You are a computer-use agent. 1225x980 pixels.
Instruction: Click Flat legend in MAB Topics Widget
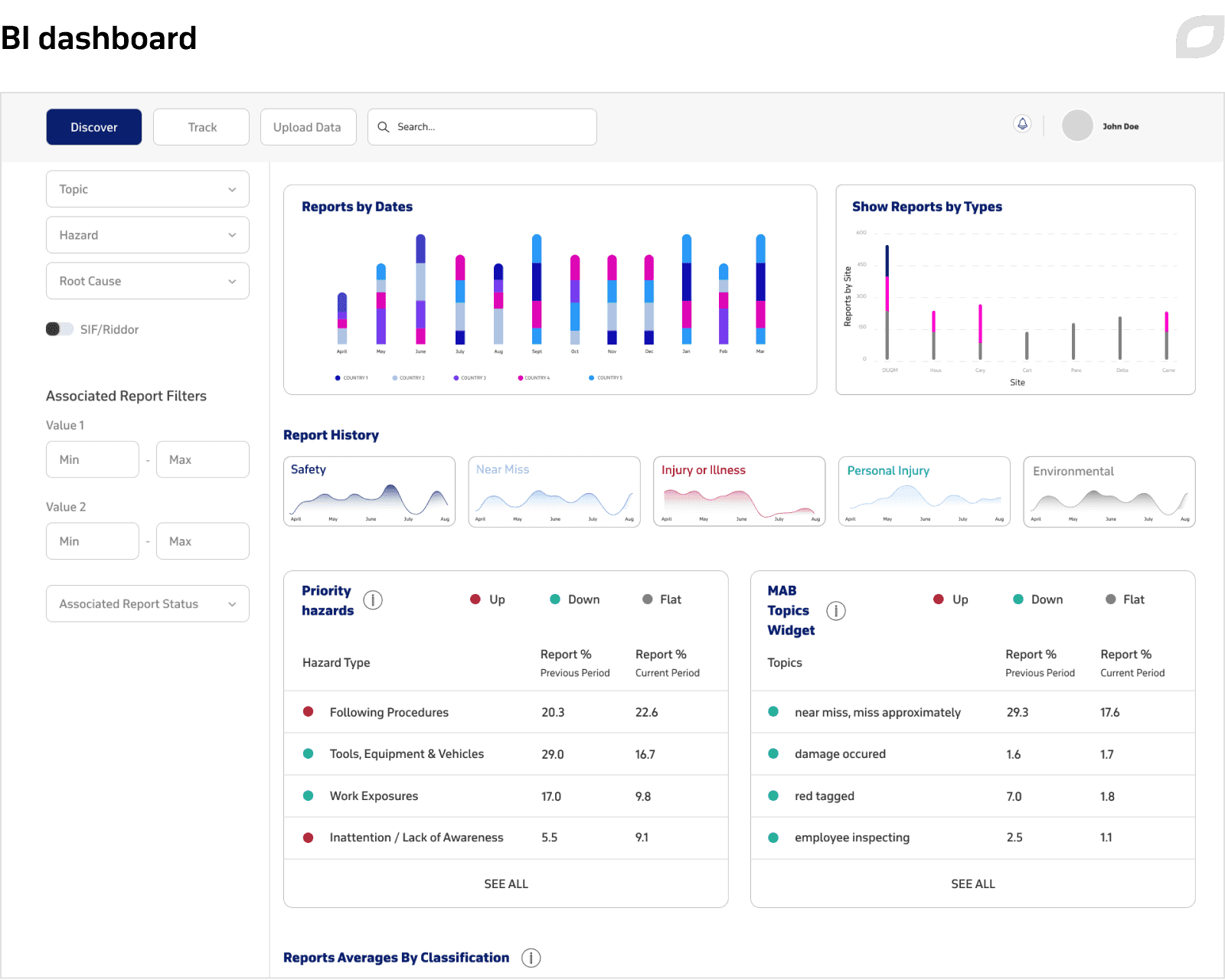(1125, 599)
